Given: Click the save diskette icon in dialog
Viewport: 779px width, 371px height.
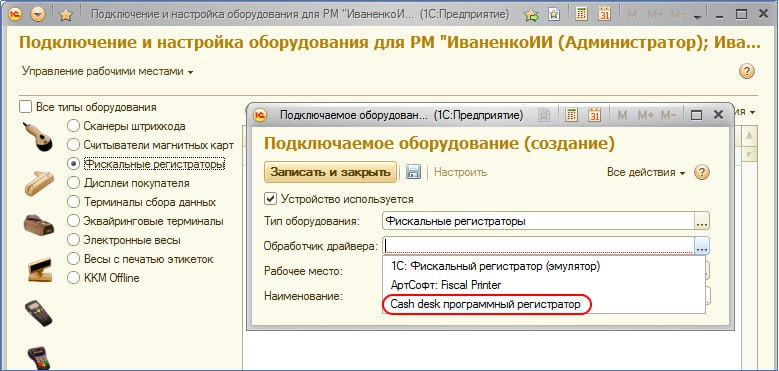Looking at the screenshot, I should coord(413,172).
